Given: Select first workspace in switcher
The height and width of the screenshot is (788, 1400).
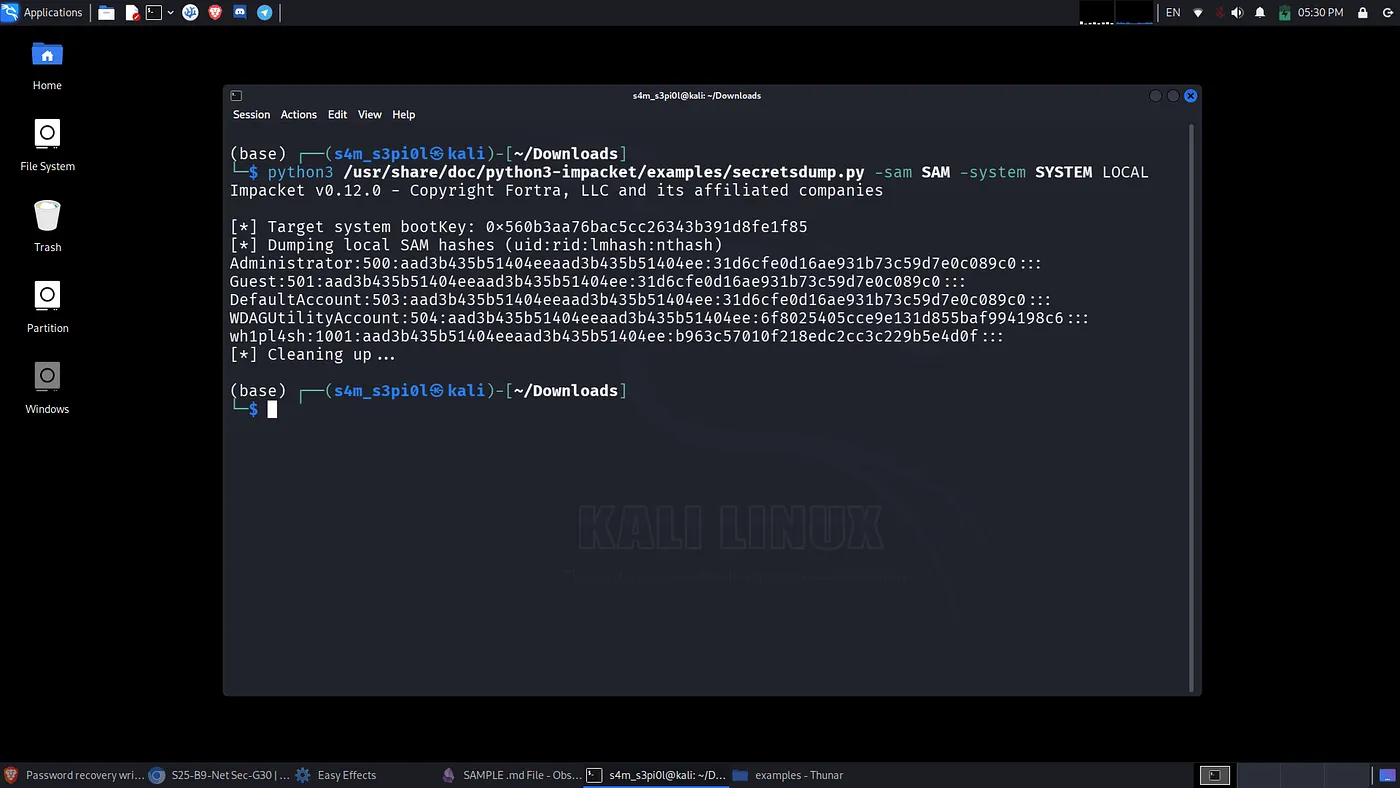Looking at the screenshot, I should [x=1214, y=775].
